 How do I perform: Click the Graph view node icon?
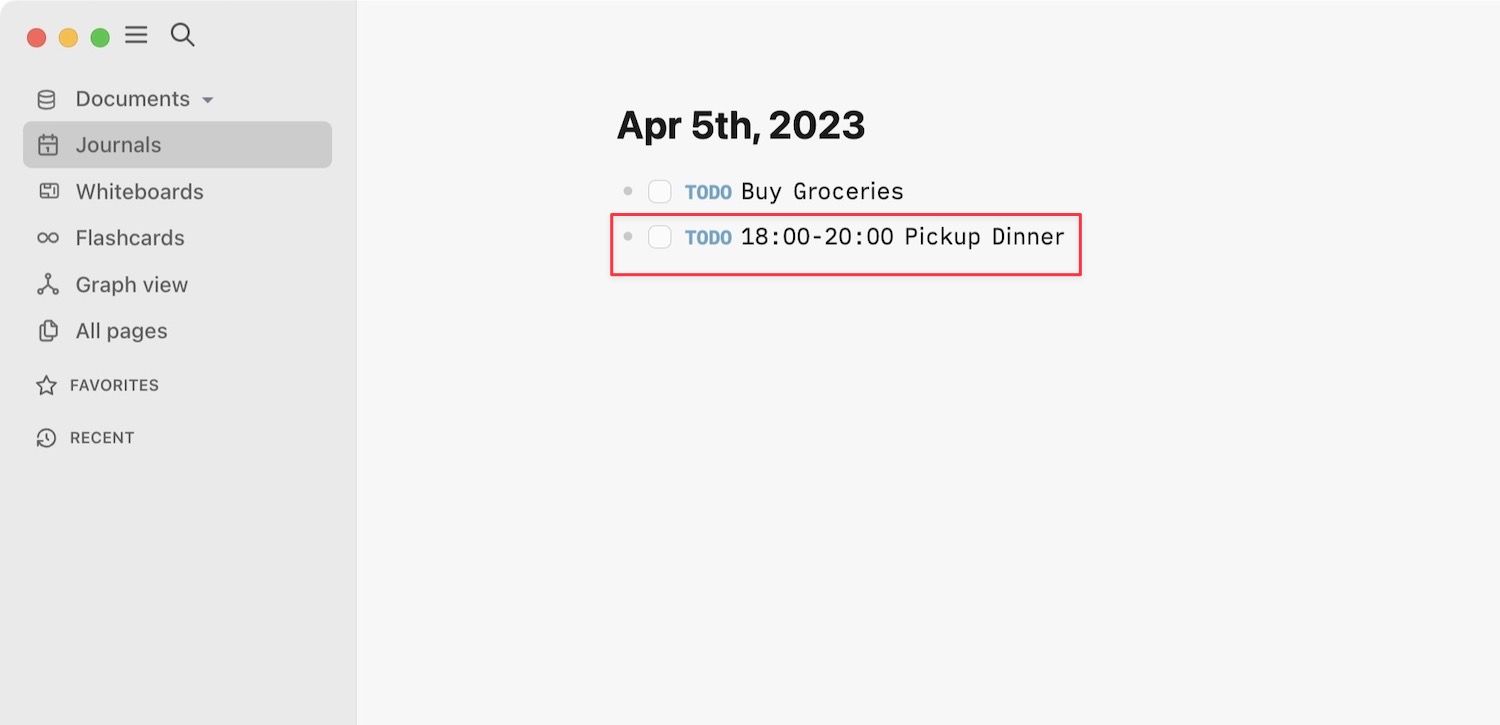tap(48, 285)
